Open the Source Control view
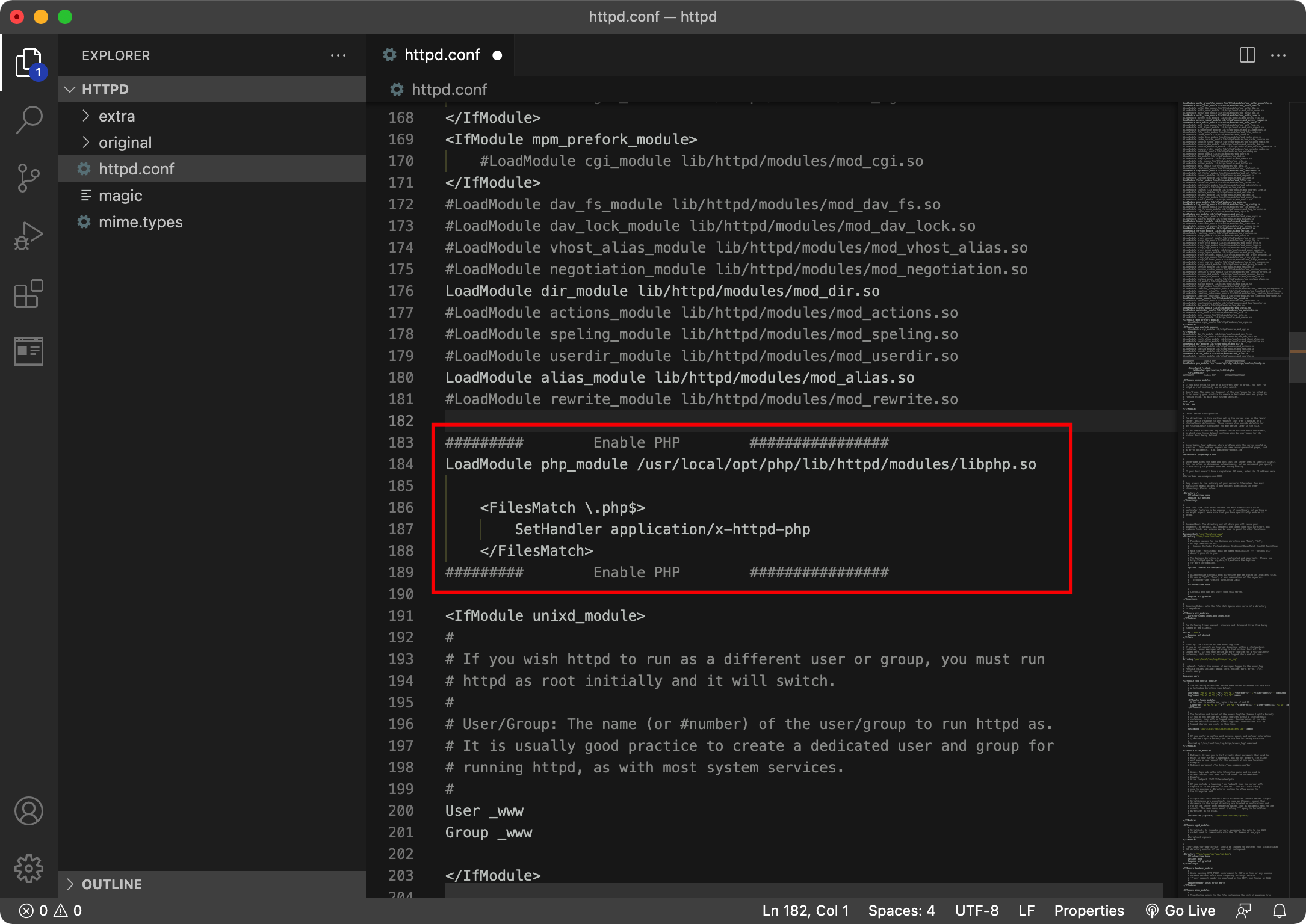This screenshot has width=1306, height=924. pyautogui.click(x=28, y=178)
